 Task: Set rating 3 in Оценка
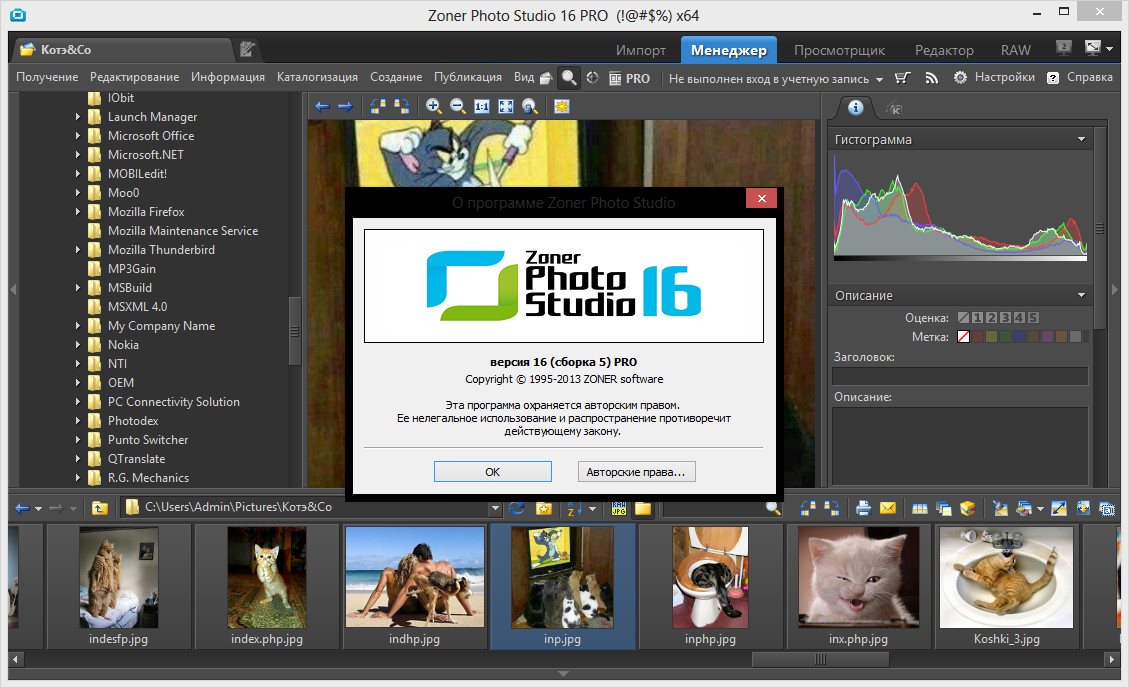coord(1005,317)
